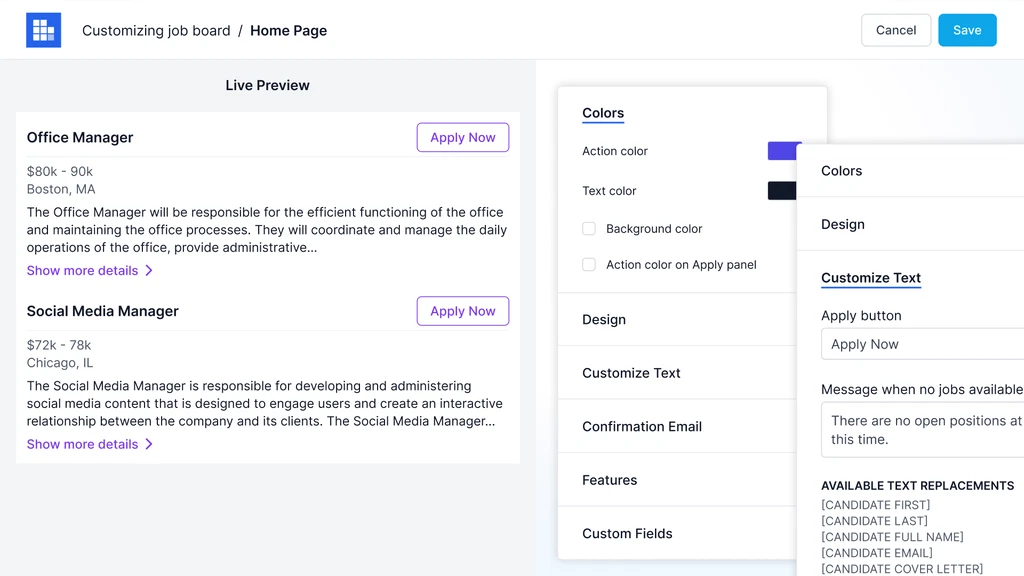Click Apply Now for Social Media Manager
This screenshot has height=576, width=1024.
pos(462,311)
